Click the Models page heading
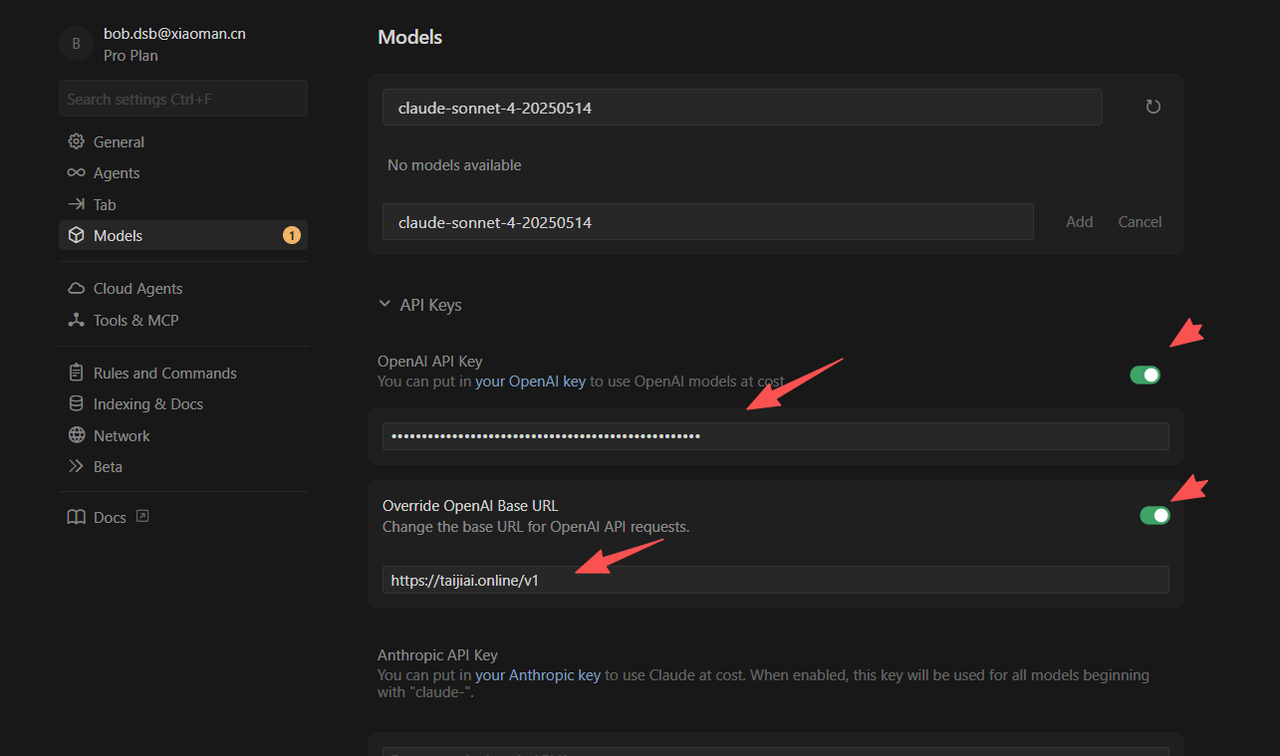1280x756 pixels. [410, 37]
